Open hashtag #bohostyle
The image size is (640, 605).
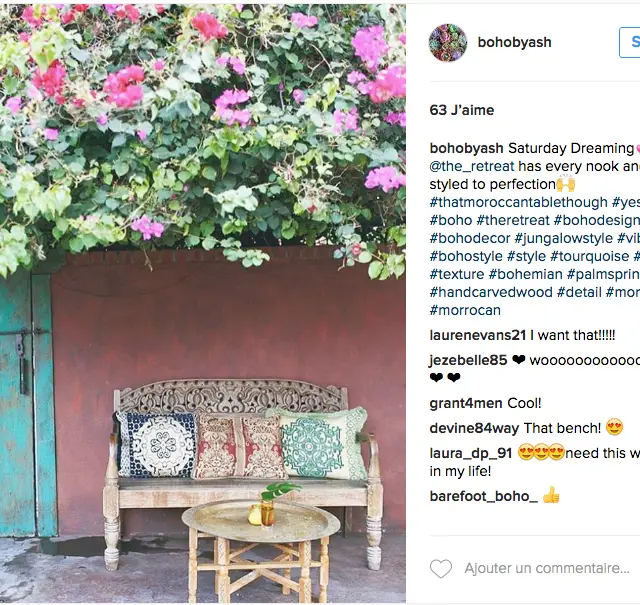pyautogui.click(x=466, y=256)
